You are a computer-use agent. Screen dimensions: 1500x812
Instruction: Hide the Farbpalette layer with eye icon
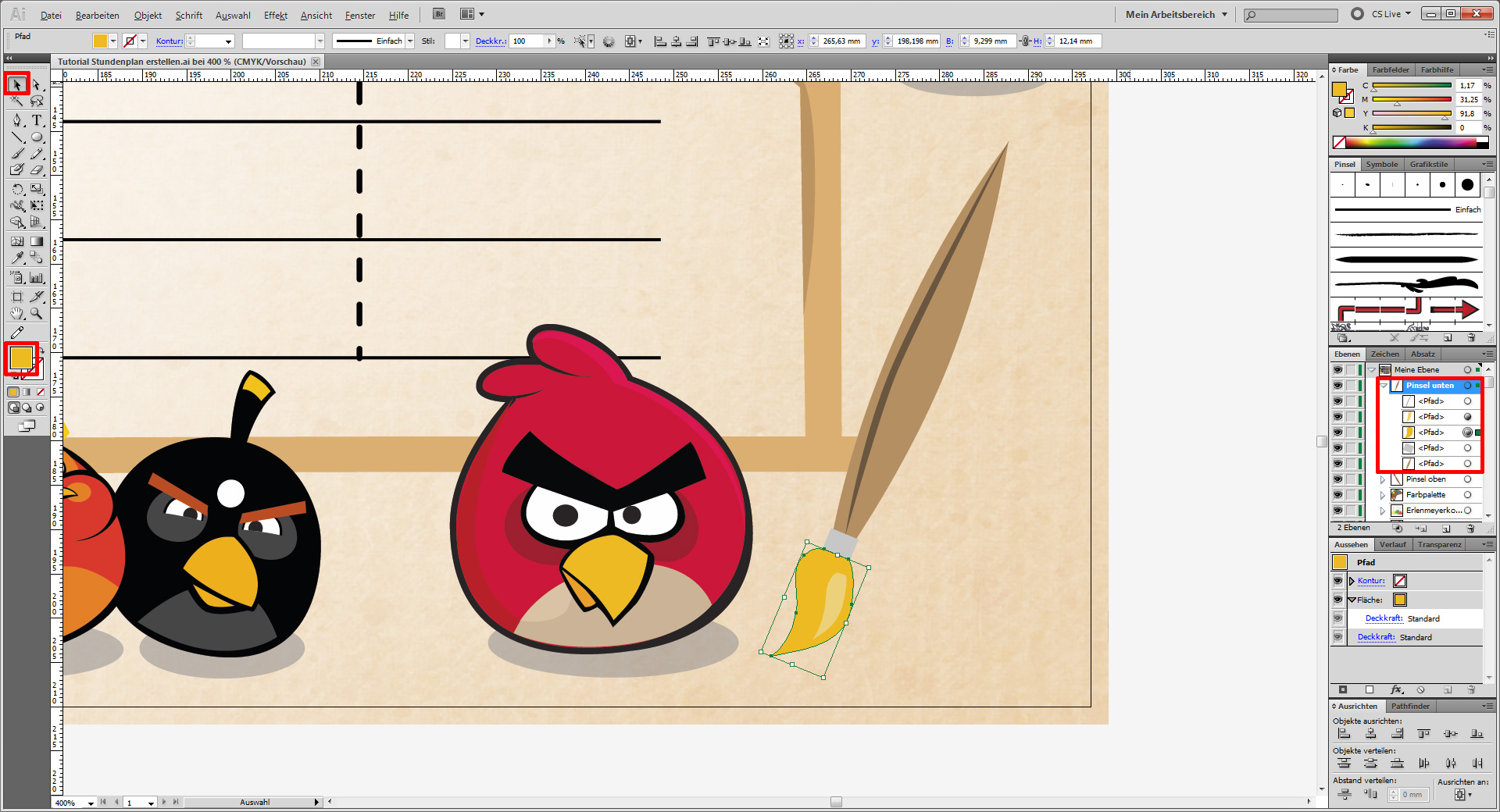[1337, 495]
